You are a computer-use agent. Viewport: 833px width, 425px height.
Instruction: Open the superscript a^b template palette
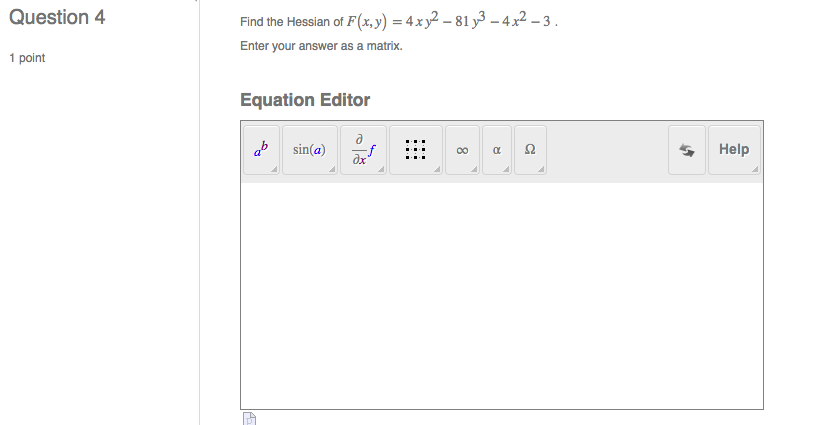coord(261,150)
